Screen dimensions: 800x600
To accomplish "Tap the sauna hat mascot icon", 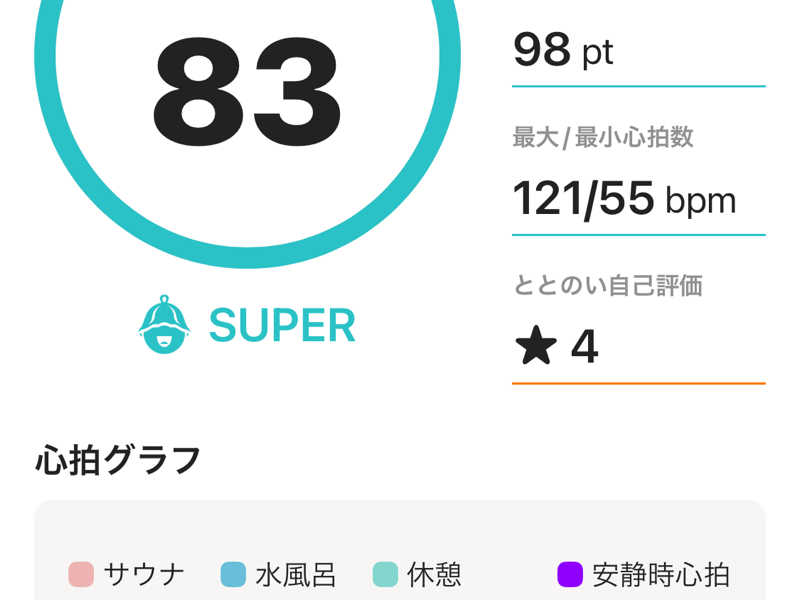I will (x=164, y=325).
